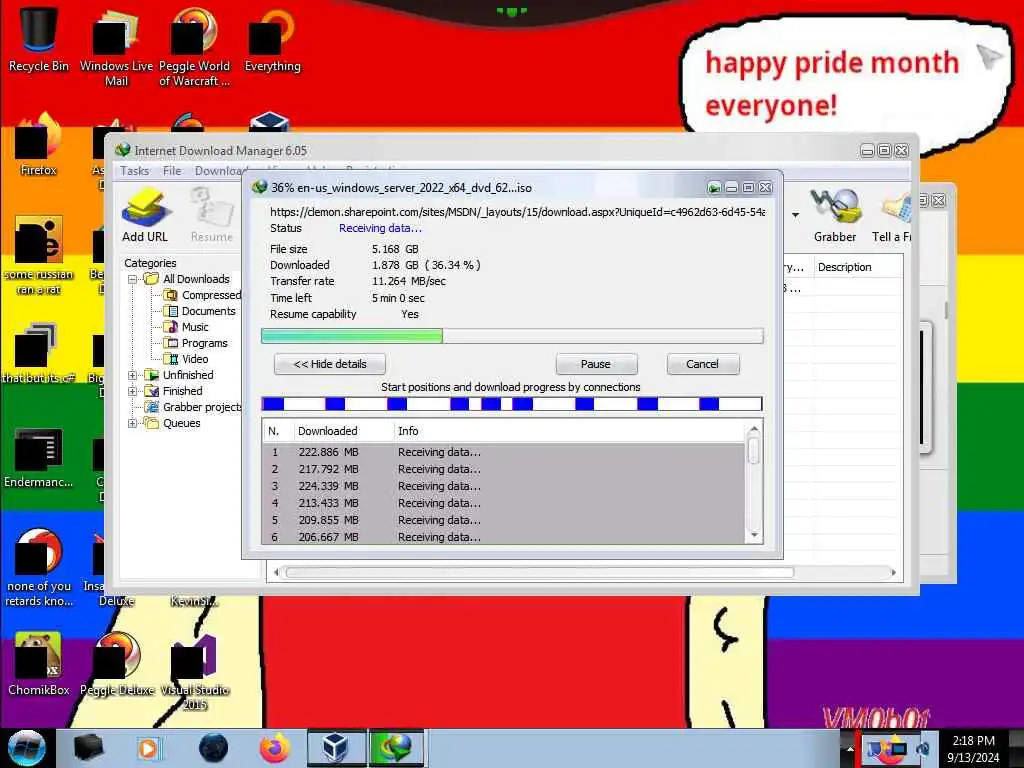Click the media player taskbar icon
Screen dimensions: 1024x768
[x=148, y=748]
